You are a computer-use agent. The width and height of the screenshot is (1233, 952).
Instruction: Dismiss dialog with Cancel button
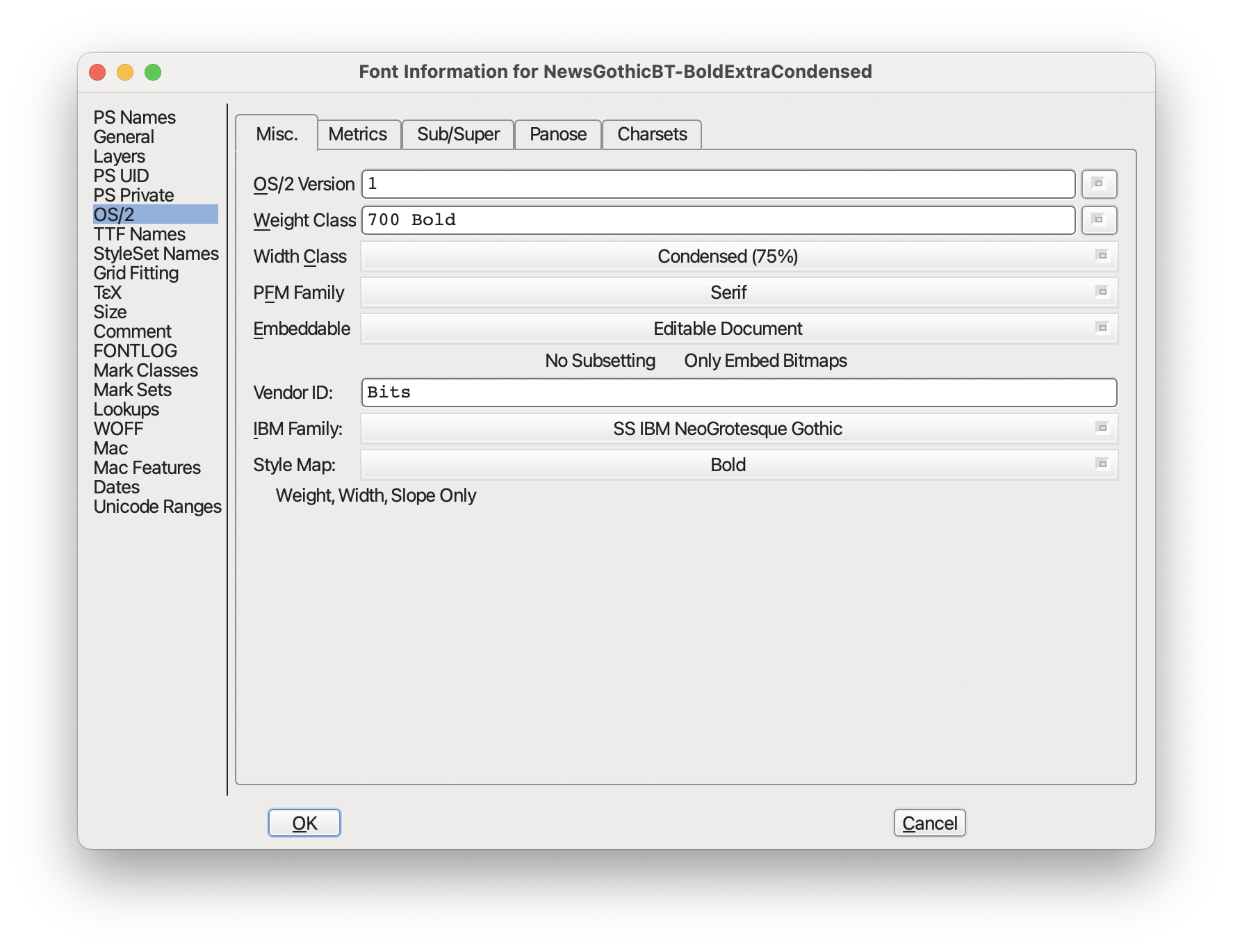point(930,823)
